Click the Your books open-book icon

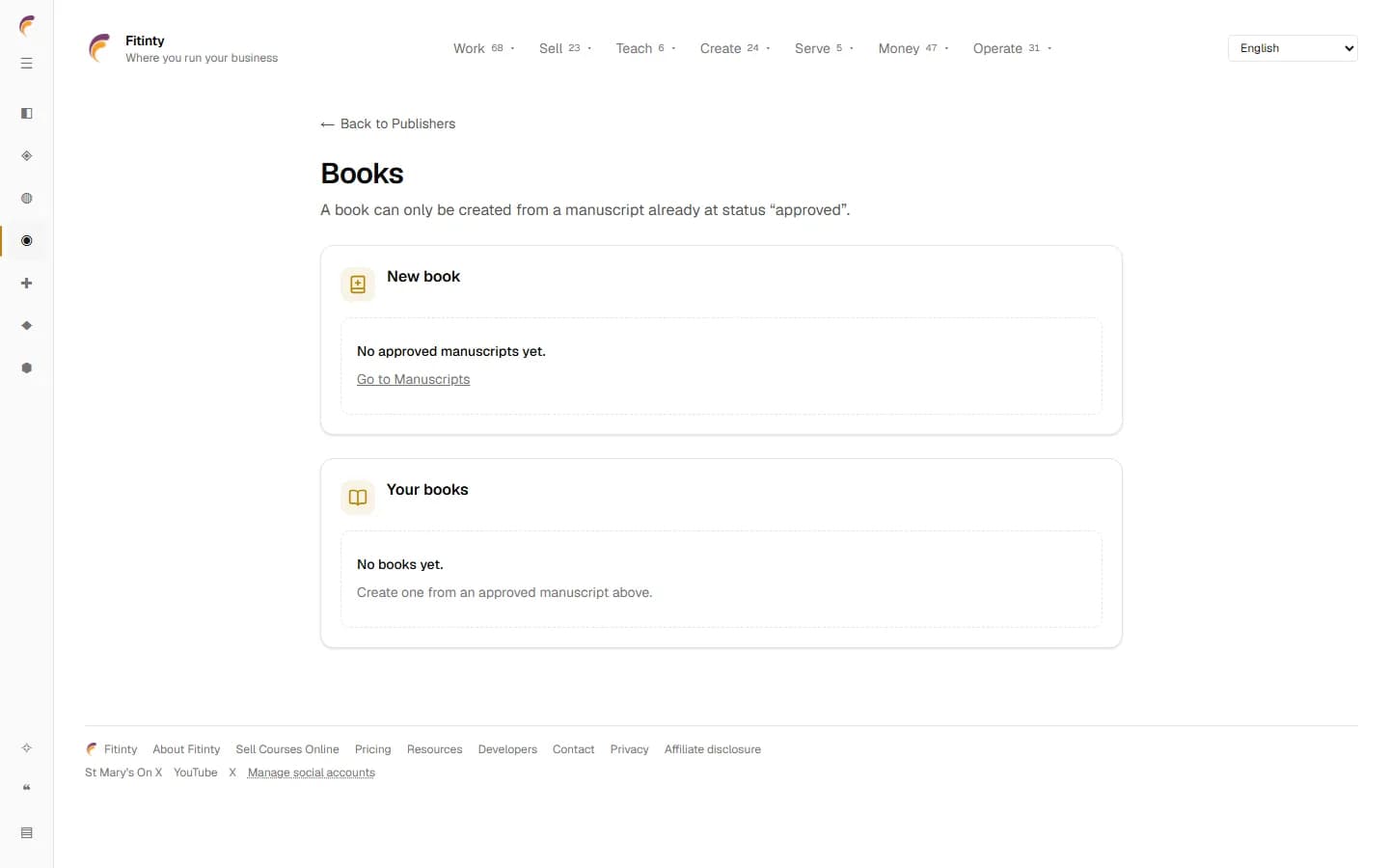(x=358, y=498)
